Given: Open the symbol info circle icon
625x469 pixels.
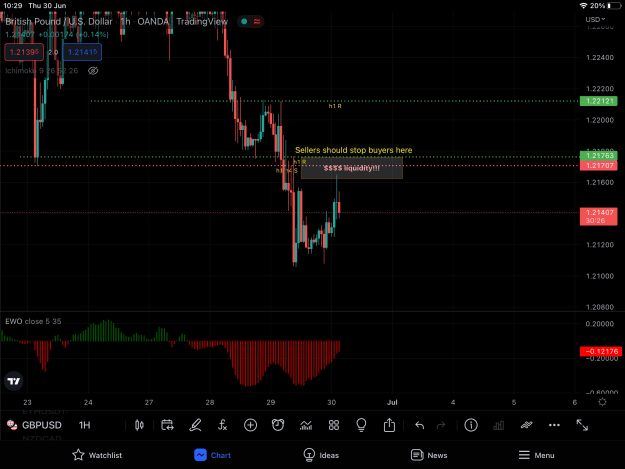Looking at the screenshot, I should pos(471,425).
